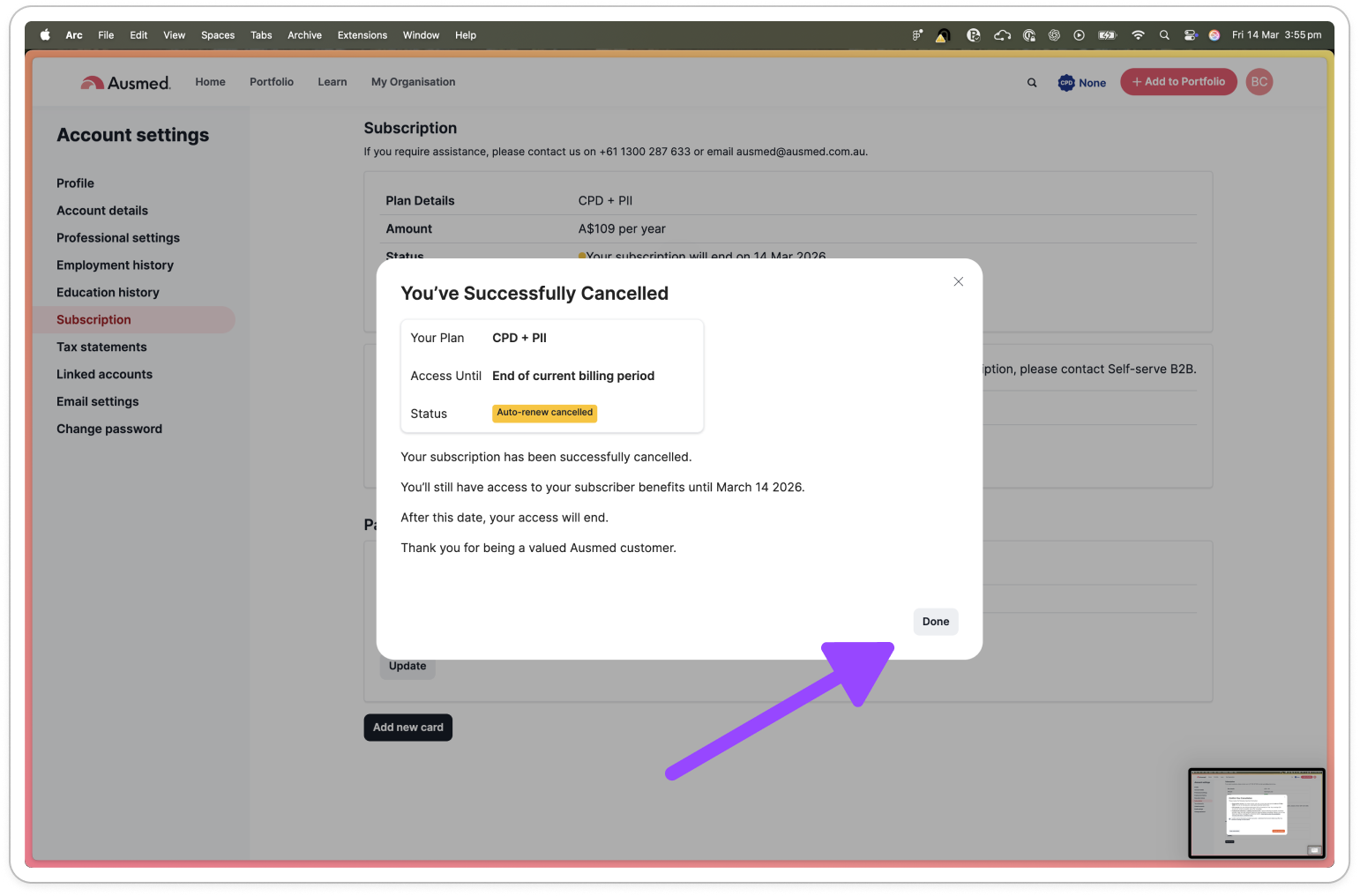Close the cancellation dialog with the X icon
1360x896 pixels.
958,281
